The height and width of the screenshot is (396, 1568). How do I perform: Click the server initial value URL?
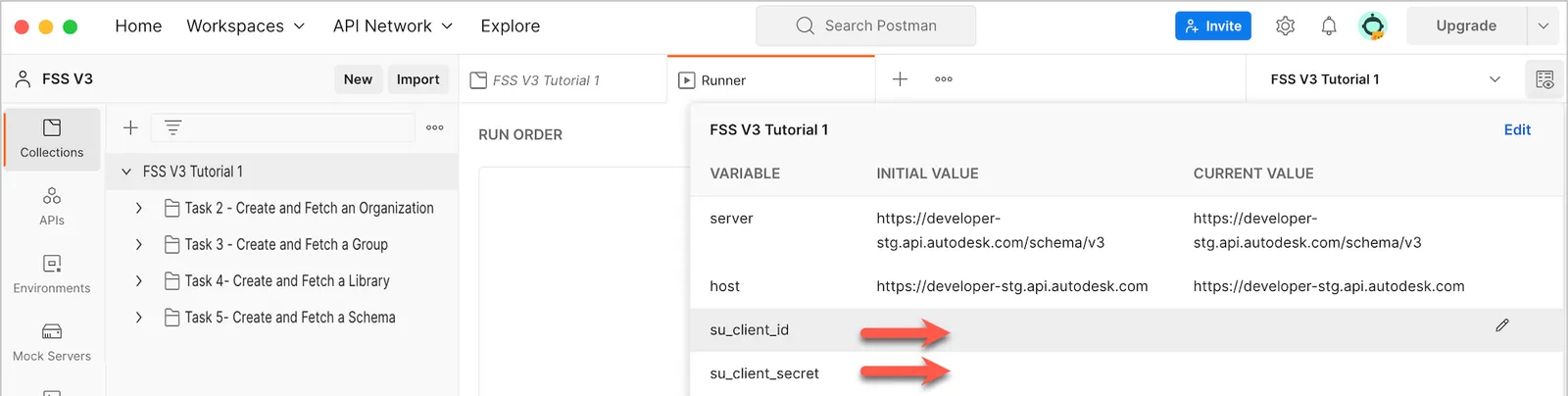(991, 230)
